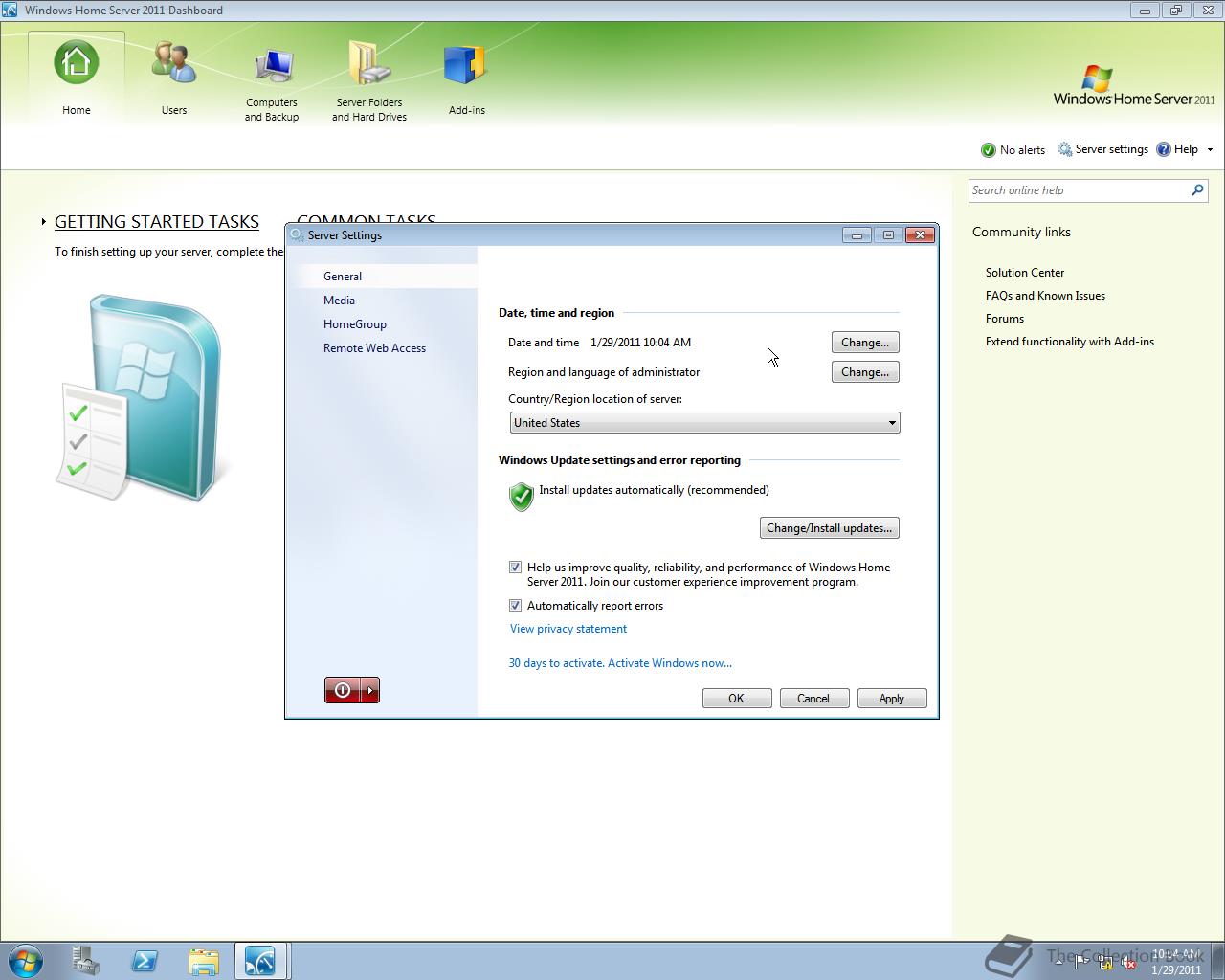Open Server Manager from taskbar
1225x980 pixels.
[86, 961]
